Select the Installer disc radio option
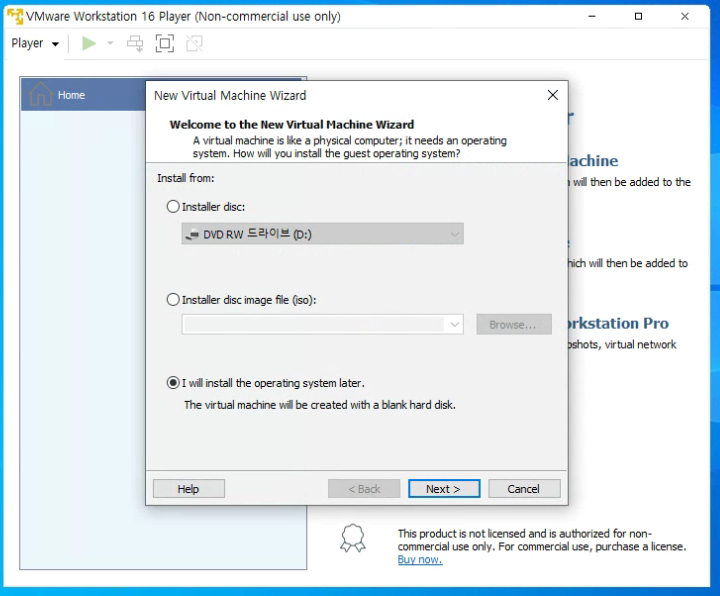This screenshot has height=596, width=720. tap(173, 207)
